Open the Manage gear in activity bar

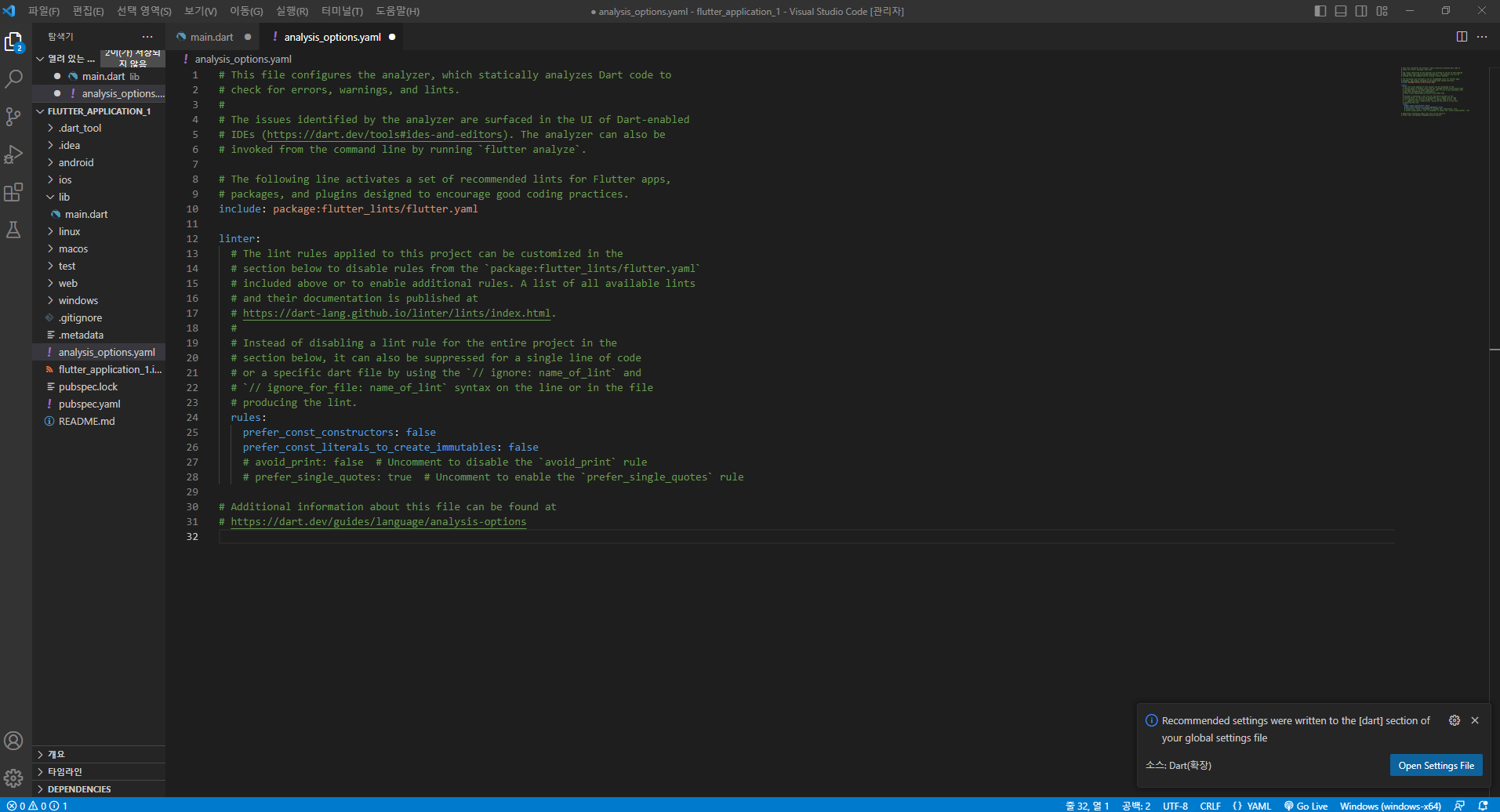(x=14, y=778)
